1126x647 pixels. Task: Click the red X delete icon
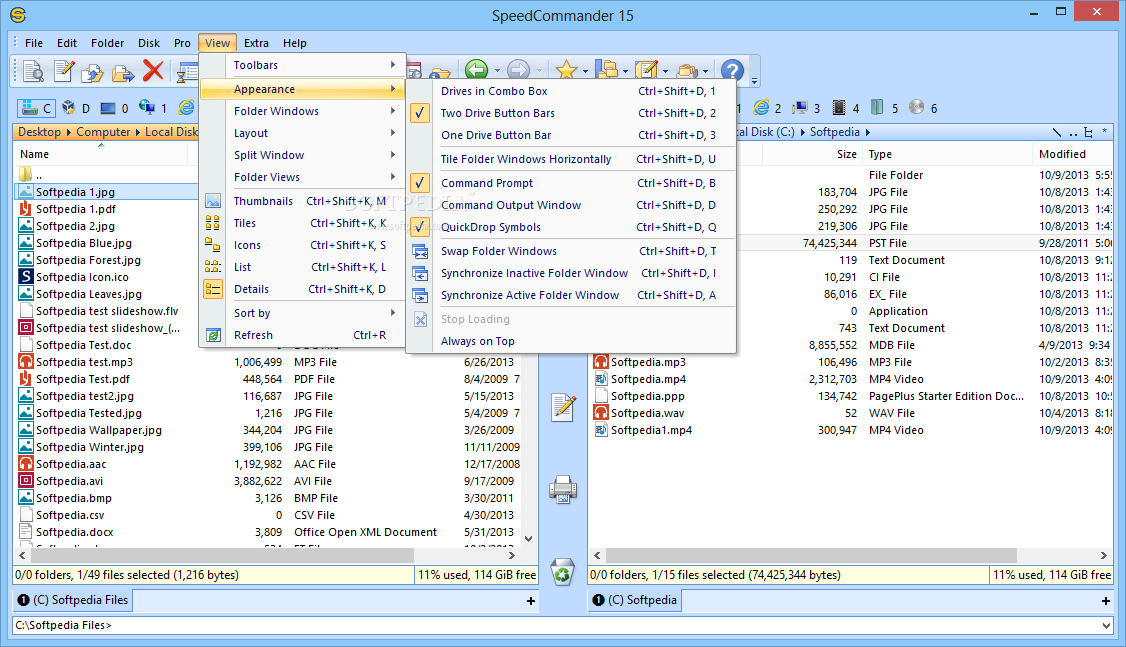tap(153, 70)
